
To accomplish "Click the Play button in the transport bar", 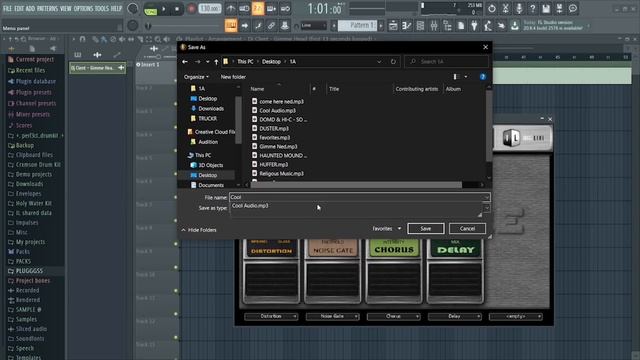I will pos(164,9).
